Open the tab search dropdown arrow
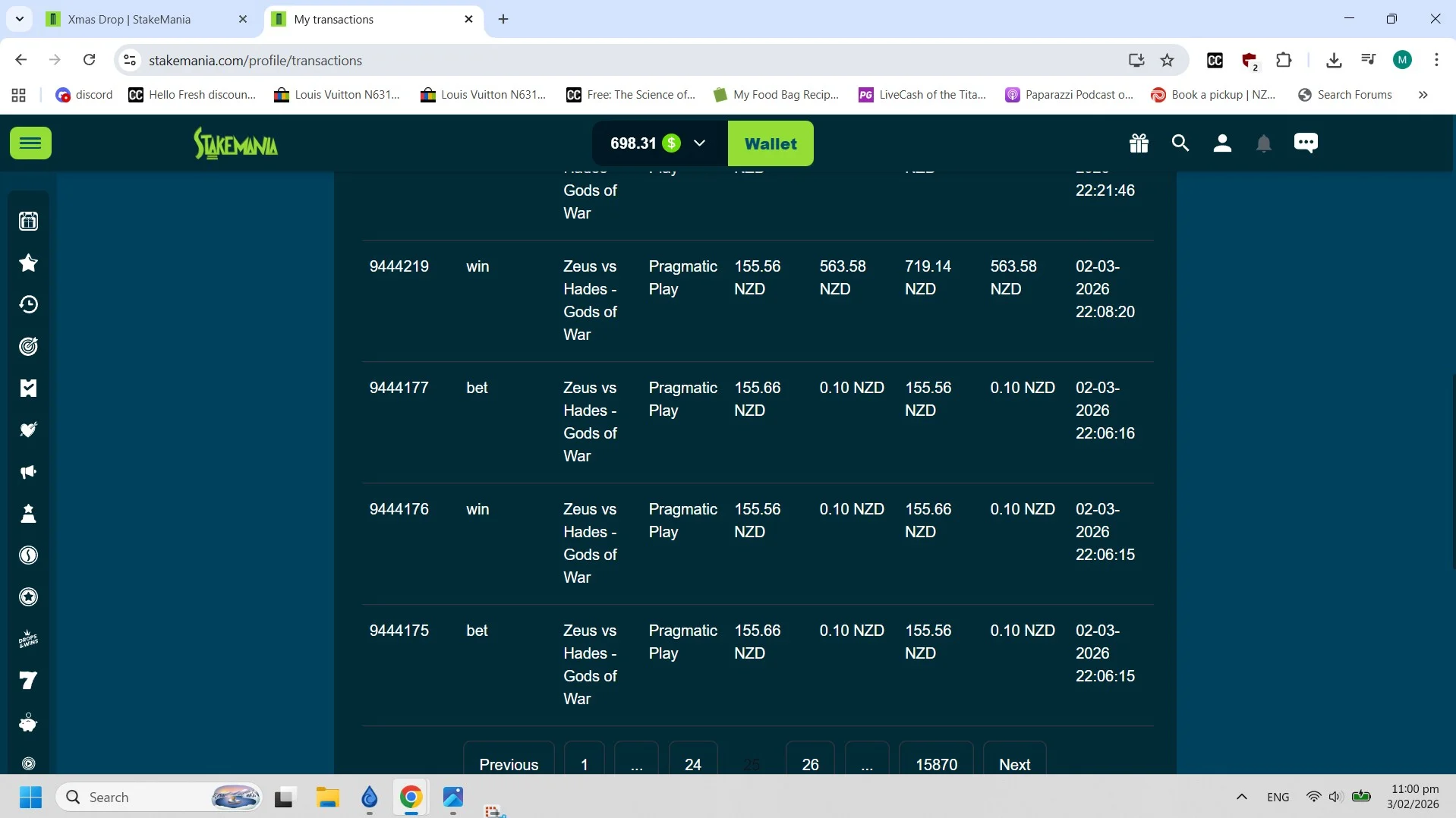Viewport: 1456px width, 818px height. [19, 19]
